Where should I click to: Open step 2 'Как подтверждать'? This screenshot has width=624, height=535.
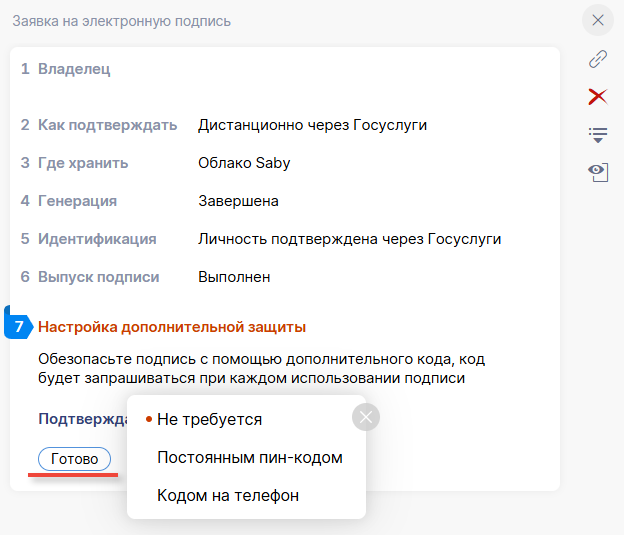107,125
